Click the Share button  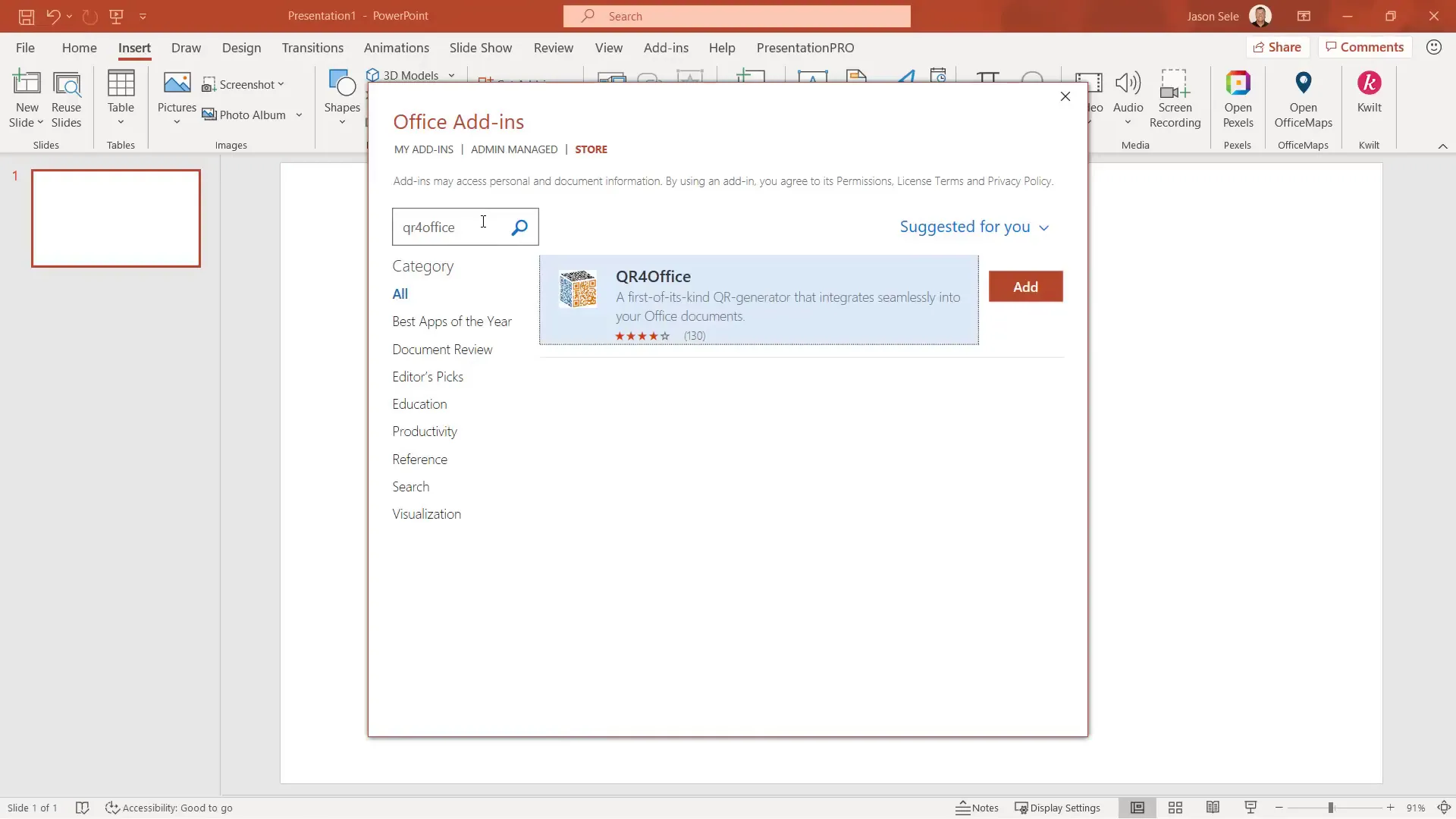(1277, 47)
